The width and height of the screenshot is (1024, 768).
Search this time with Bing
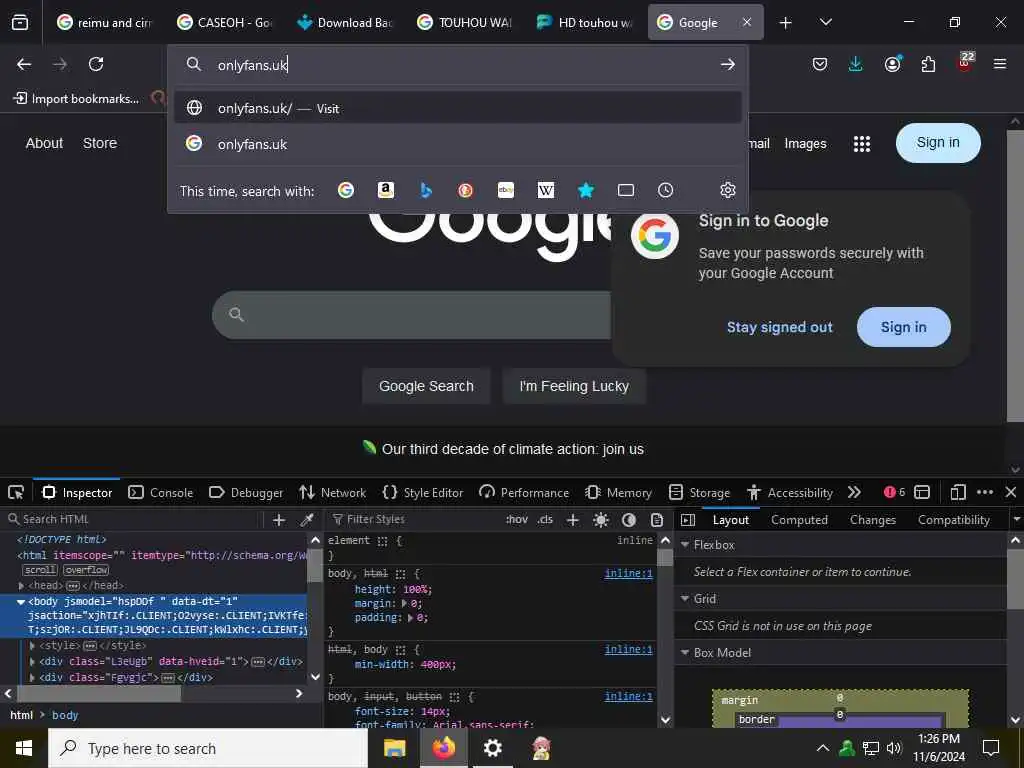pos(426,190)
